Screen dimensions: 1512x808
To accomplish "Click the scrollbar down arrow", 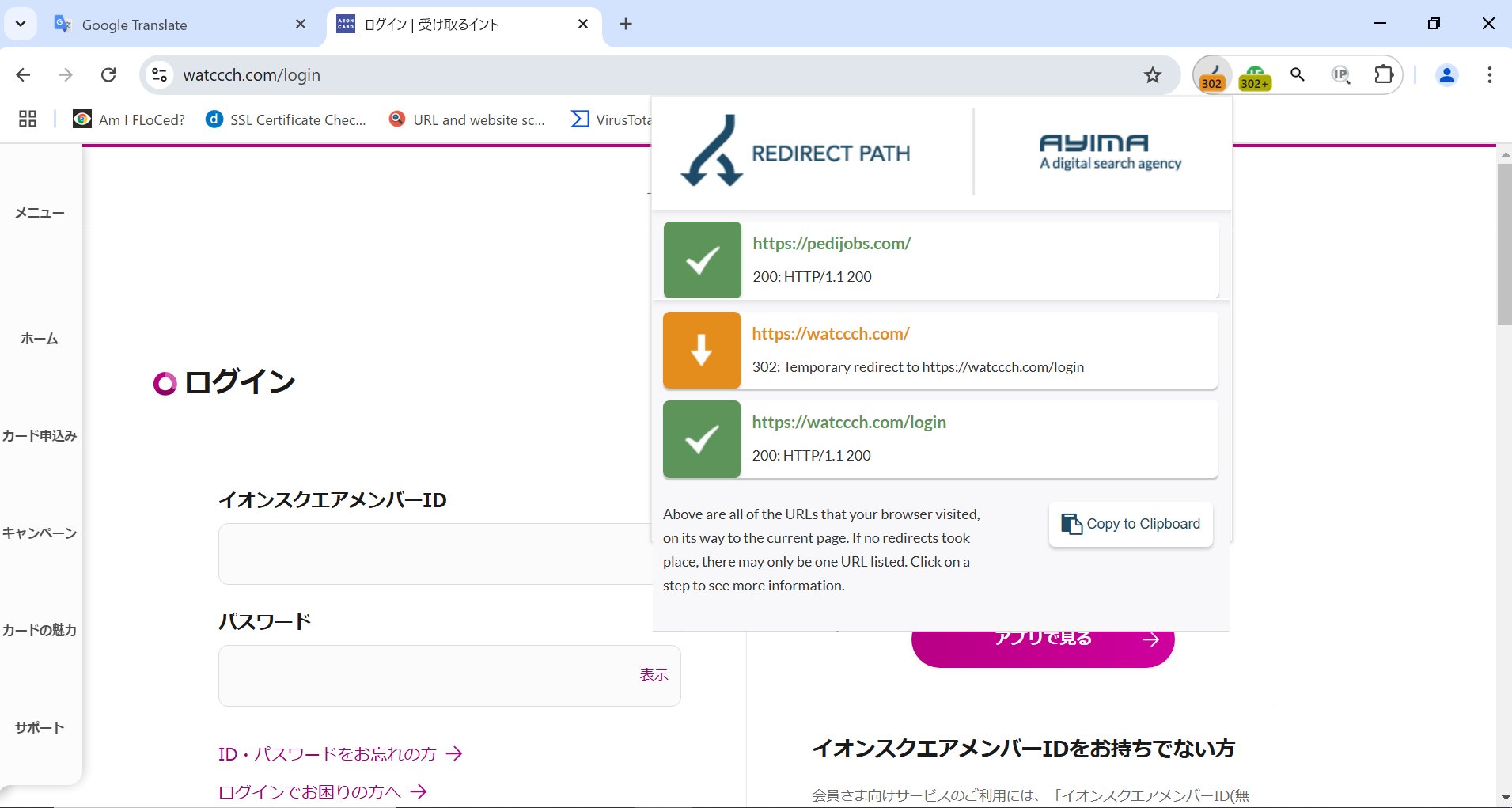I will pyautogui.click(x=1504, y=797).
